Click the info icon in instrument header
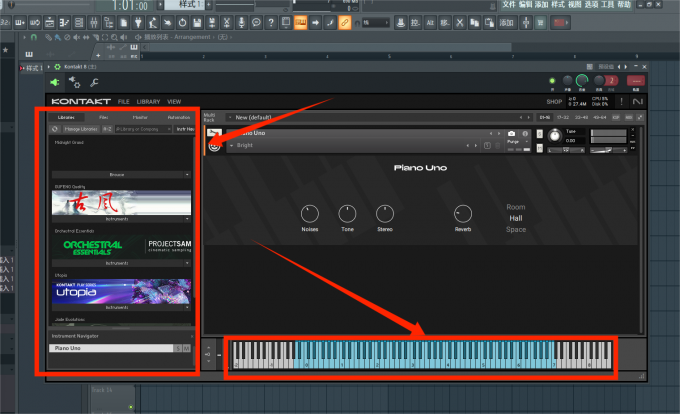 (525, 134)
